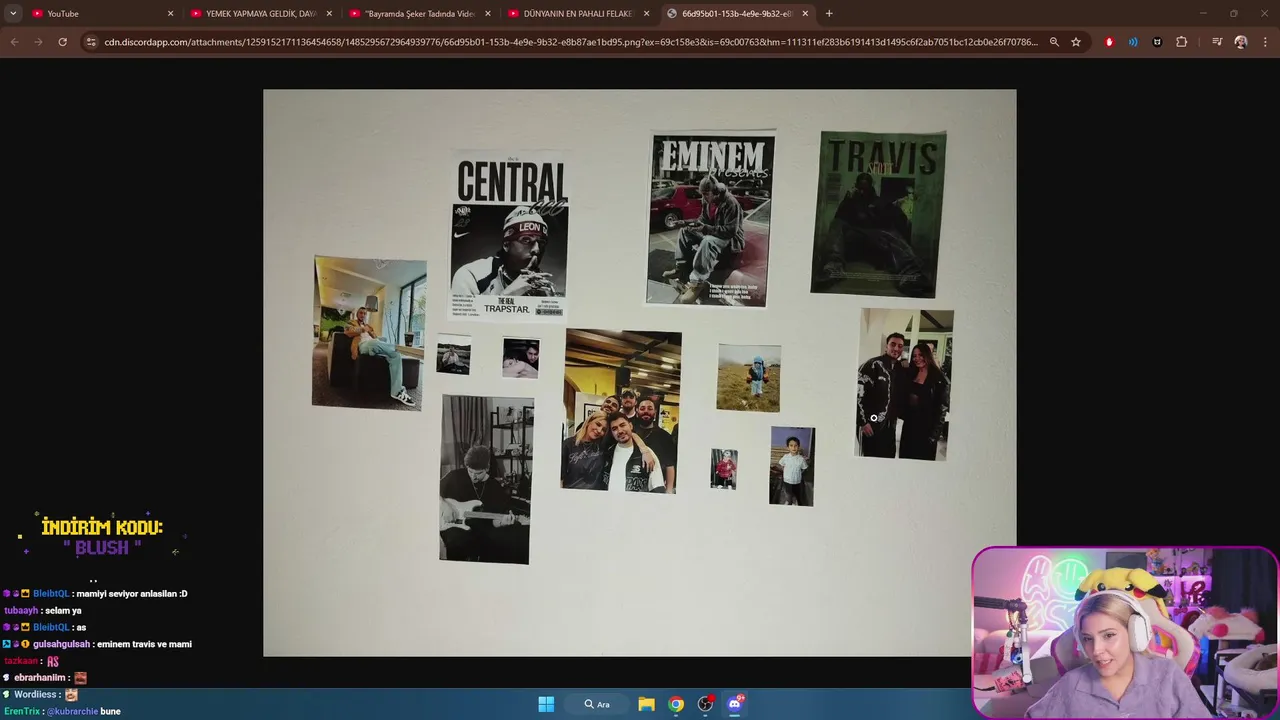1280x720 pixels.
Task: Click Wordiiess username in chat
Action: 35,694
